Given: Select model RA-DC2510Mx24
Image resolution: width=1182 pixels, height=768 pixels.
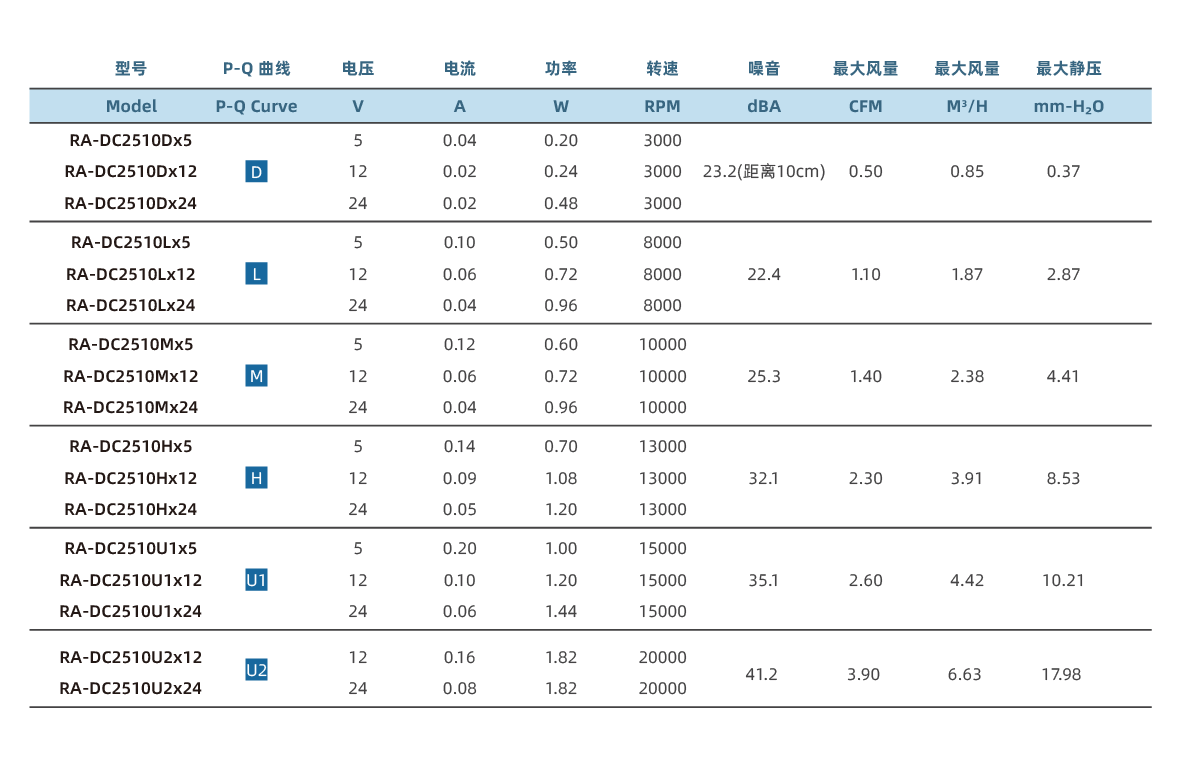Looking at the screenshot, I should pos(131,407).
